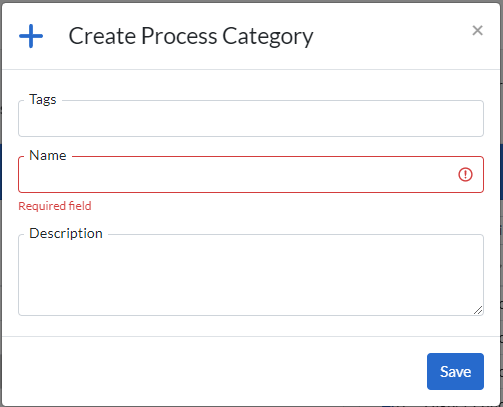
Task: Save the new process category
Action: [x=455, y=371]
